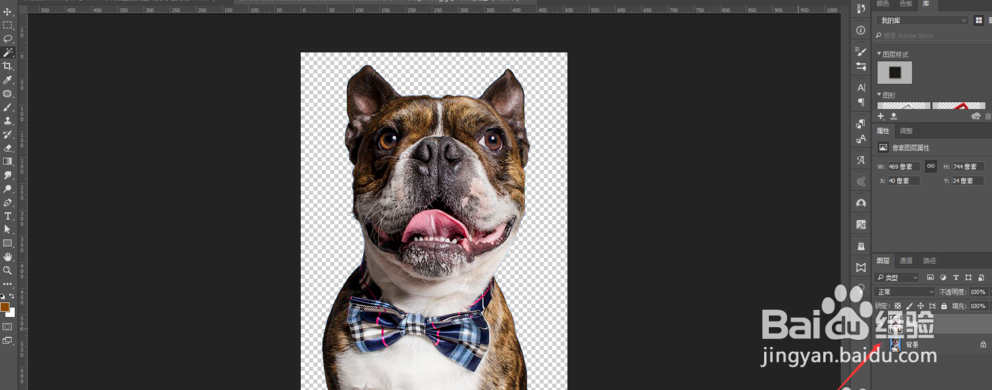
Task: Open the Paragraph panel icon
Action: pyautogui.click(x=860, y=102)
